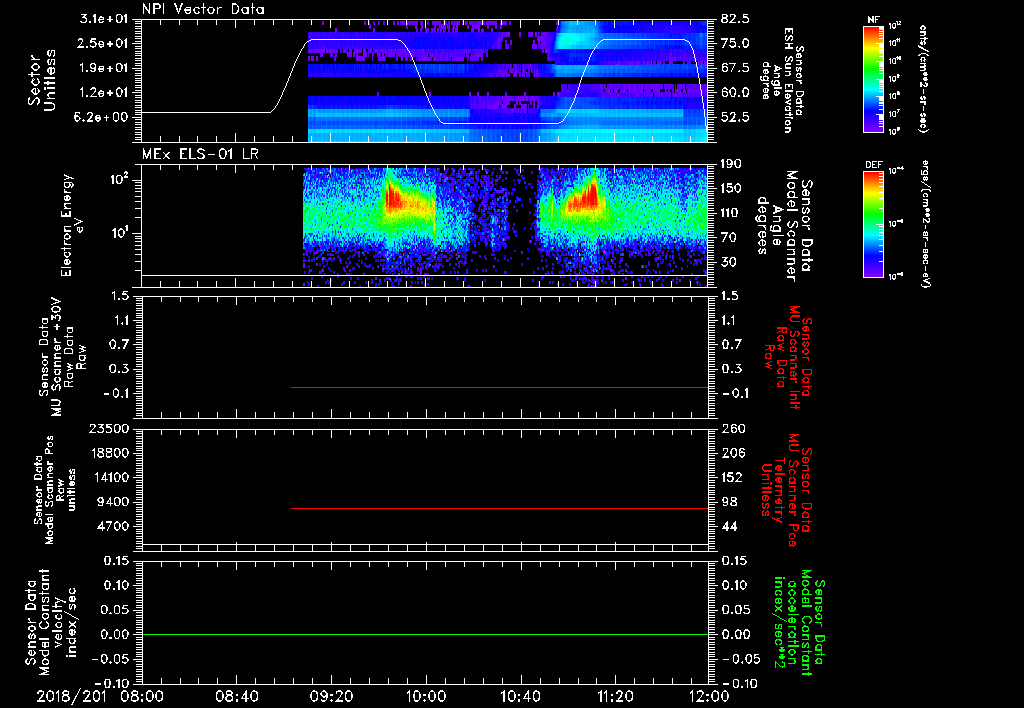Click the 08:40 time axis label
Screen dimensions: 1024x708
pos(238,696)
